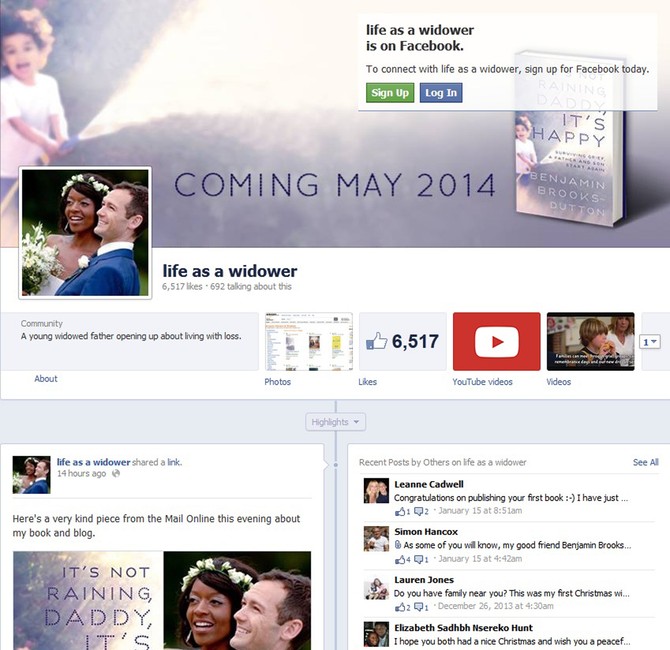The width and height of the screenshot is (670, 650).
Task: Click the comment bubble icon on Lauren Jones's post
Action: coord(419,607)
